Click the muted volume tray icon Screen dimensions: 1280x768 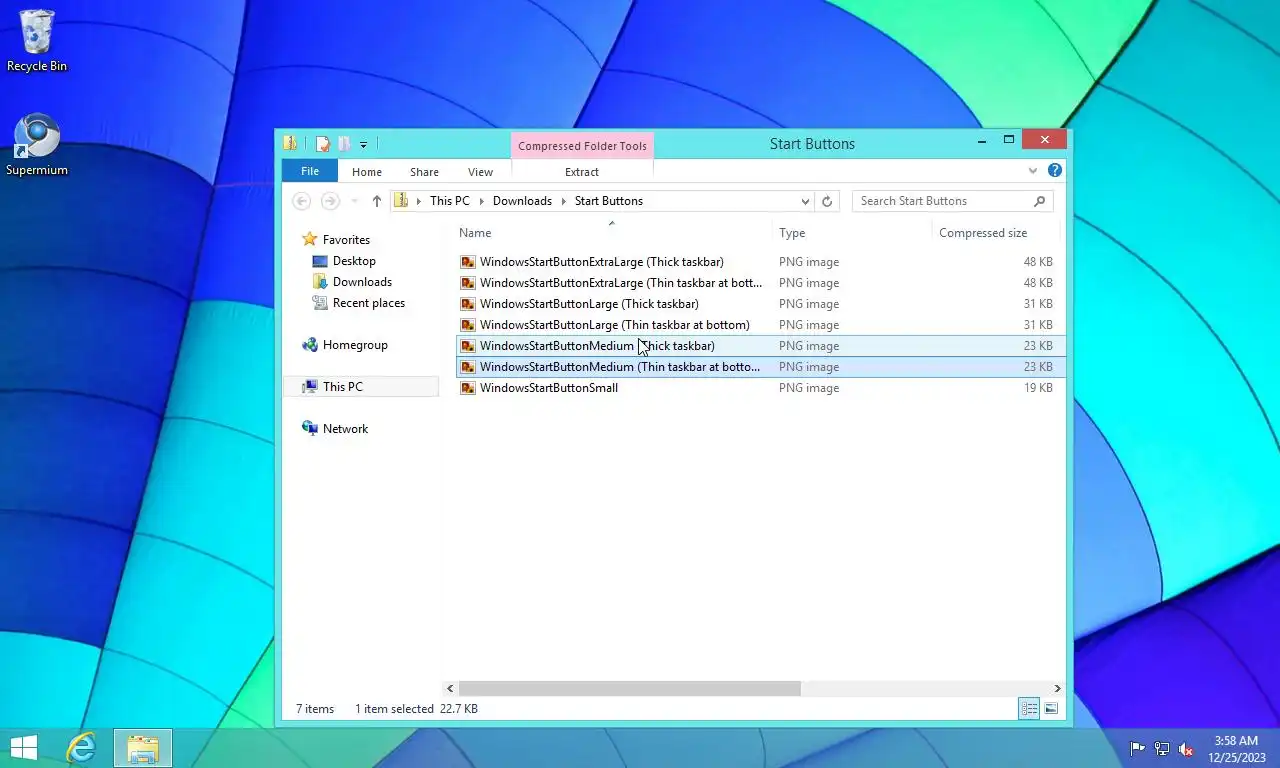click(x=1186, y=748)
